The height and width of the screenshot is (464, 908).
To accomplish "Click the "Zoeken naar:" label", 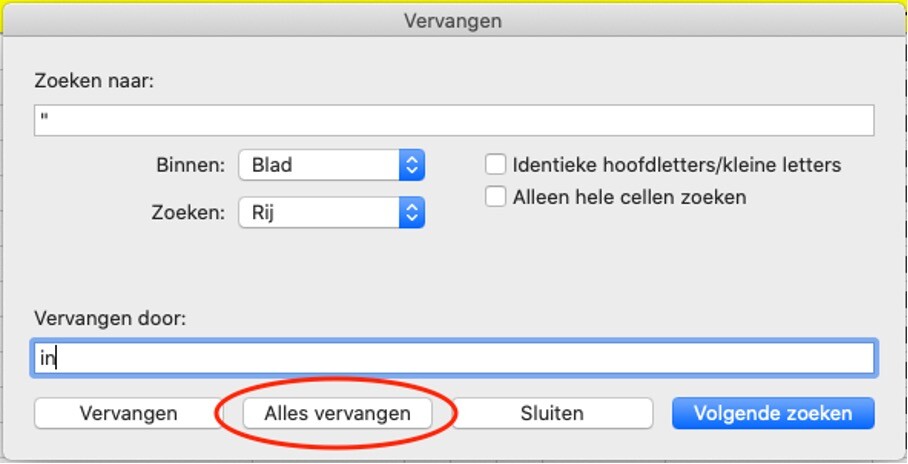I will point(94,81).
